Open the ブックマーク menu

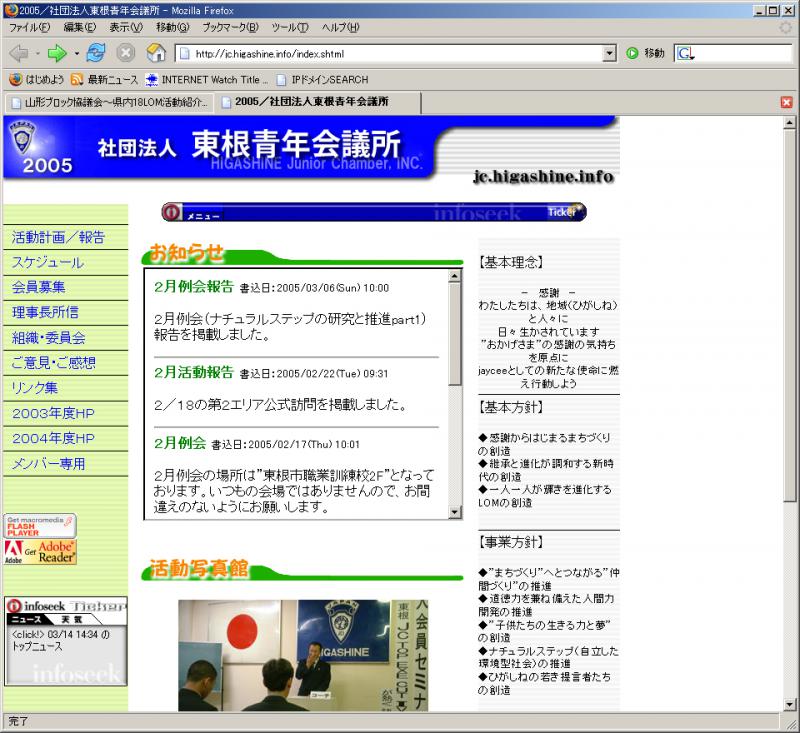point(229,27)
